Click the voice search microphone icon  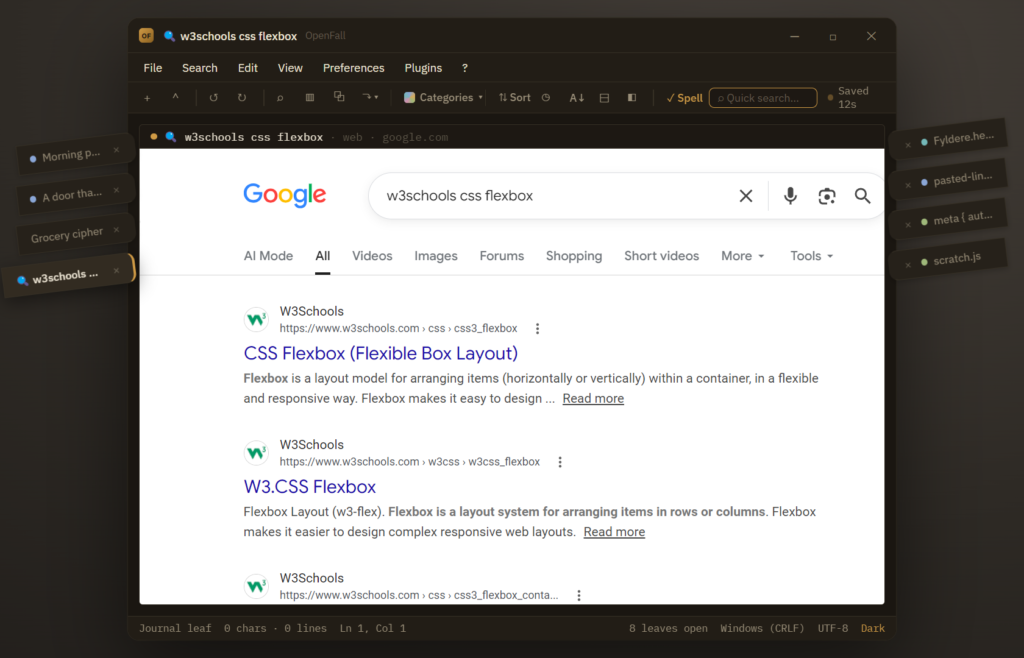tap(790, 196)
